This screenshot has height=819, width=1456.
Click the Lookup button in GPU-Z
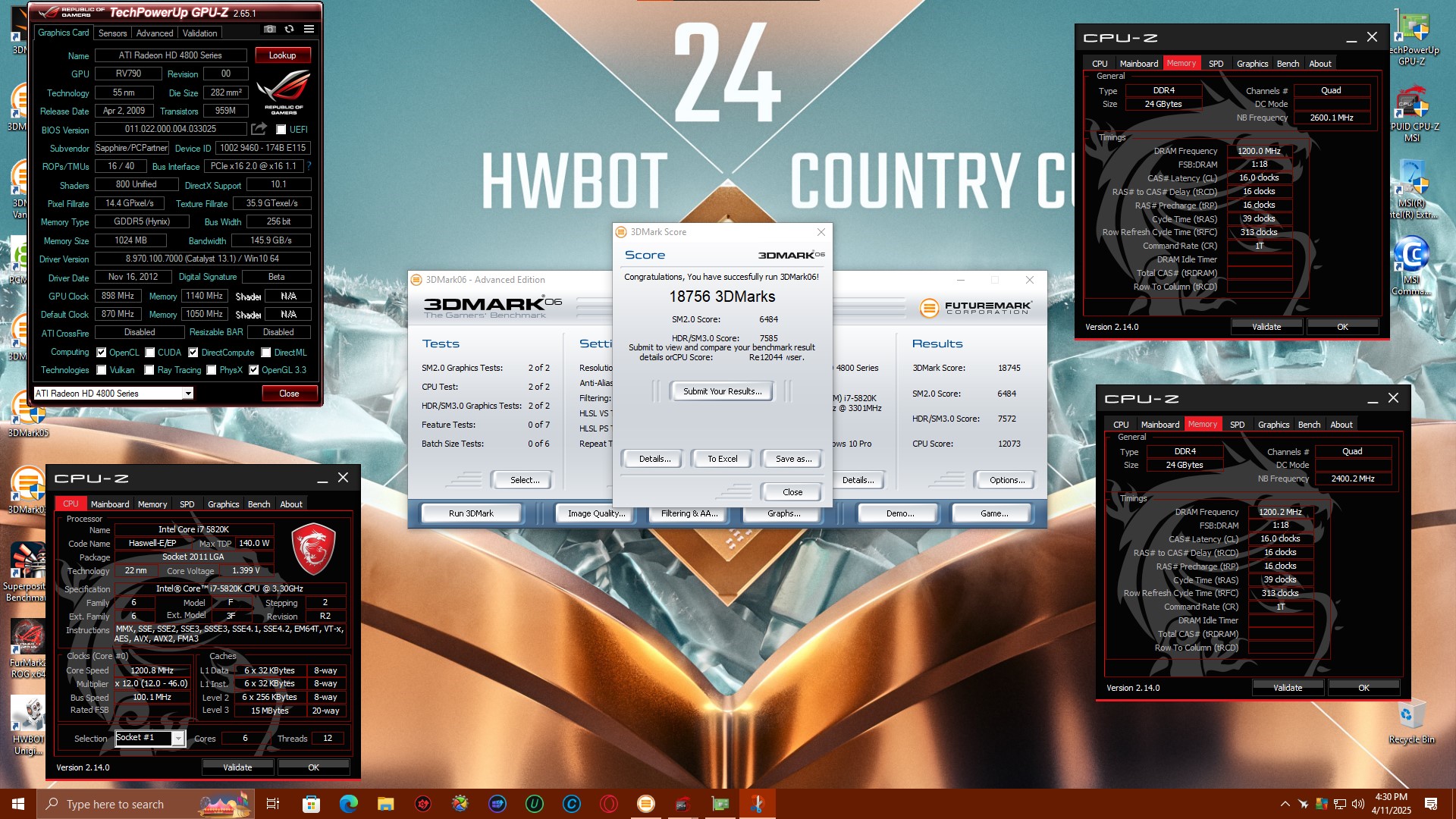(282, 55)
